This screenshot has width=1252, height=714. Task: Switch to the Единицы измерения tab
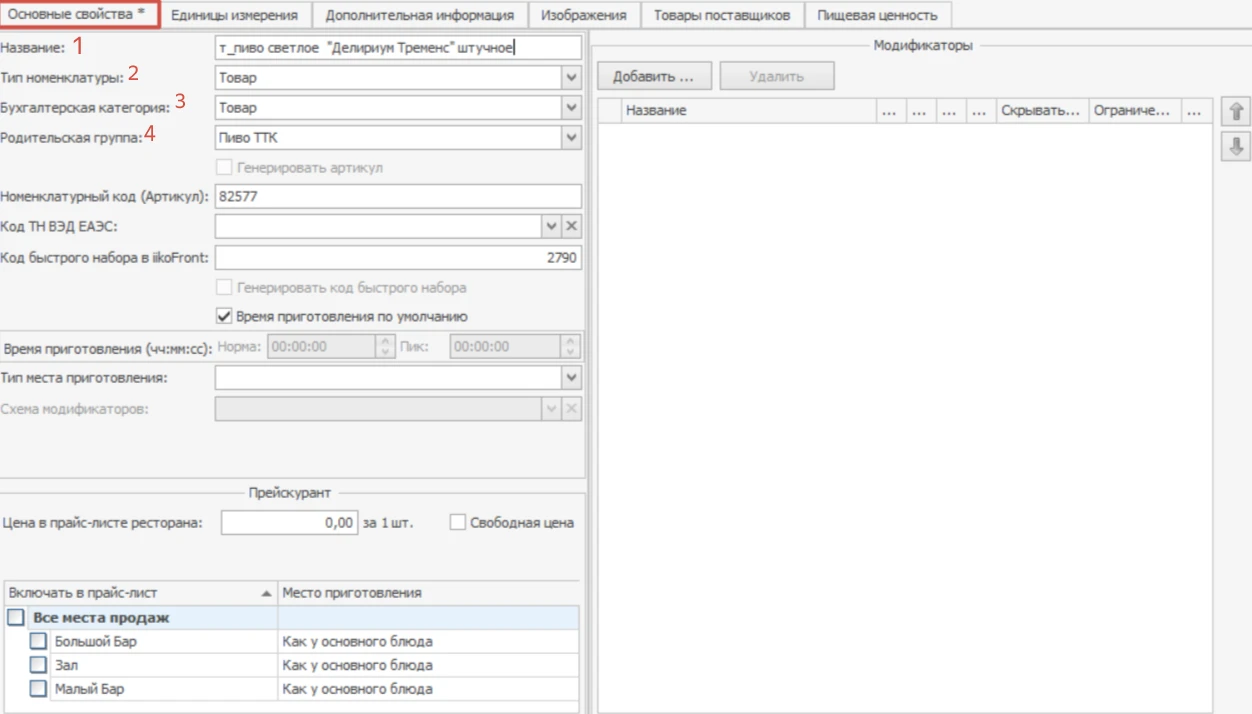click(235, 15)
